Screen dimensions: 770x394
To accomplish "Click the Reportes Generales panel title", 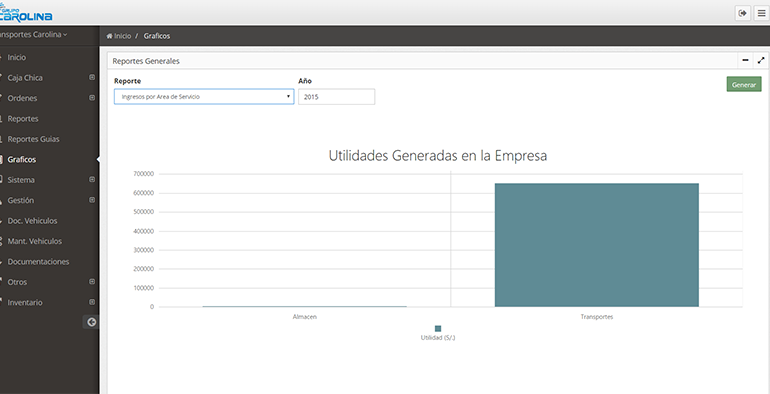I will coord(146,61).
